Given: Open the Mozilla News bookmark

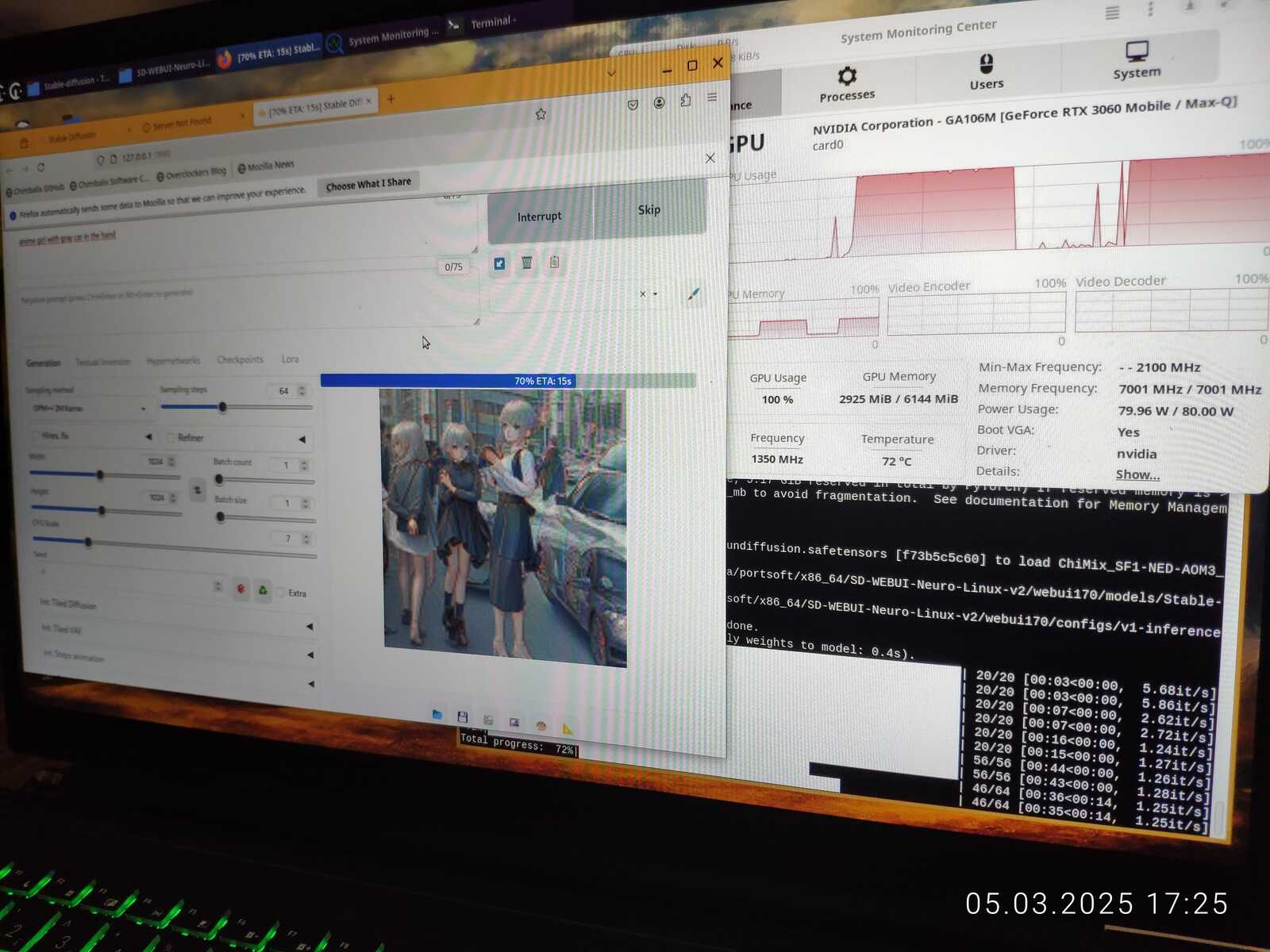Looking at the screenshot, I should (266, 167).
